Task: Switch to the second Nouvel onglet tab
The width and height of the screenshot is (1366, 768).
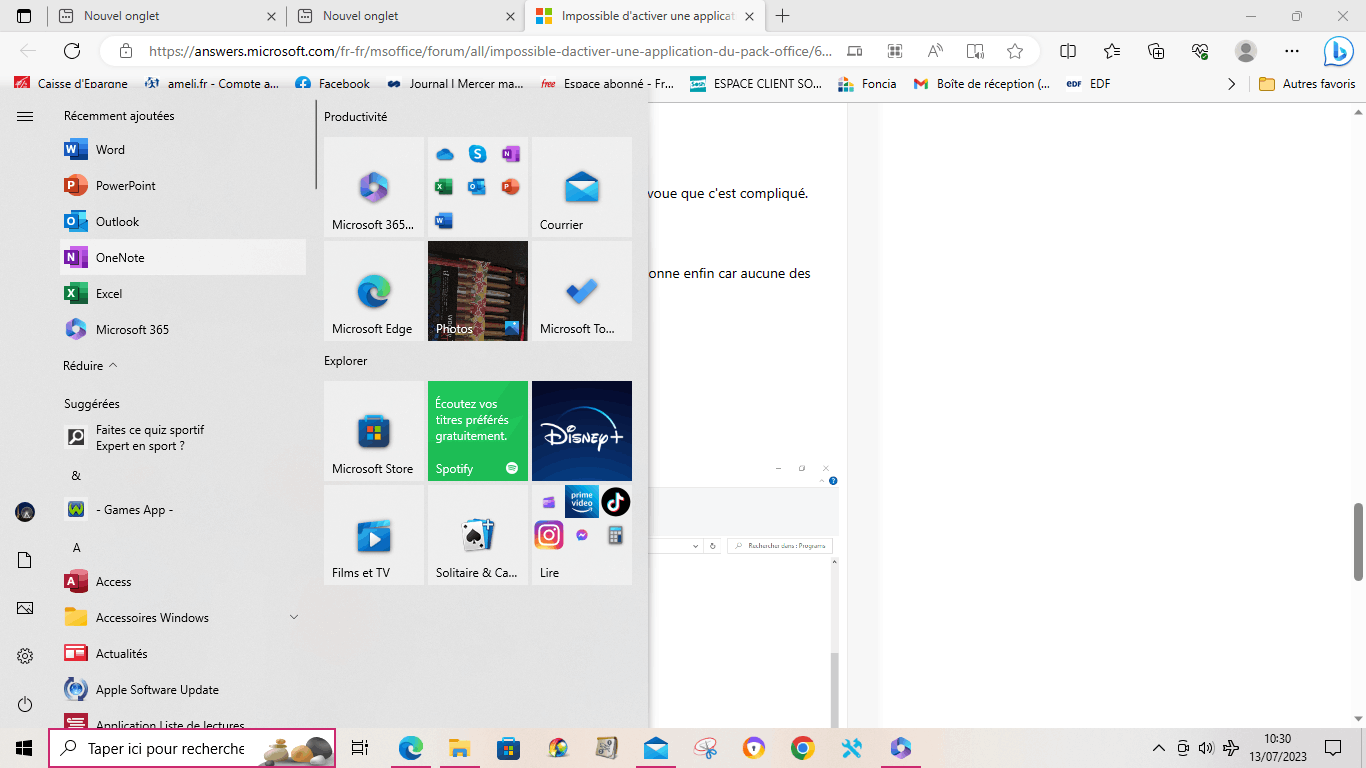Action: click(405, 16)
